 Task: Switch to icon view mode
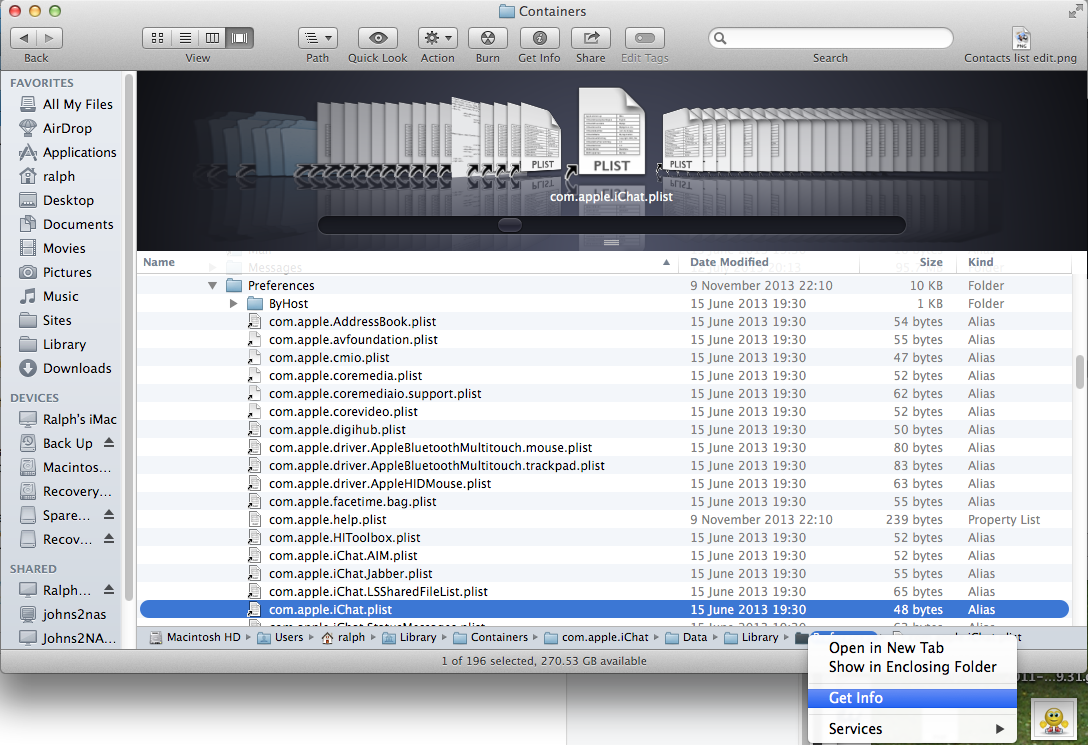158,38
